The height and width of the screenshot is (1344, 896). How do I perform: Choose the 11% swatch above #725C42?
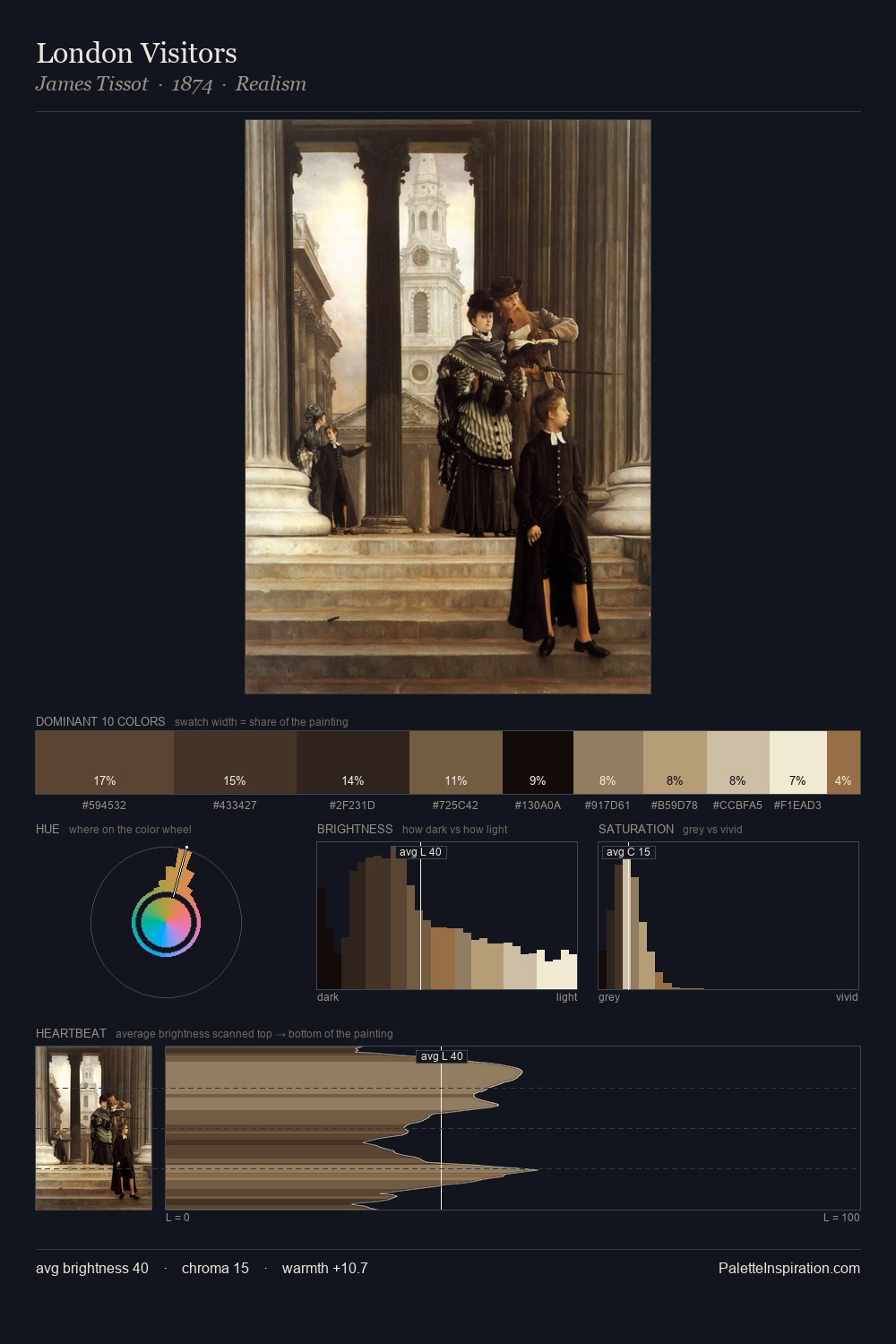[456, 762]
